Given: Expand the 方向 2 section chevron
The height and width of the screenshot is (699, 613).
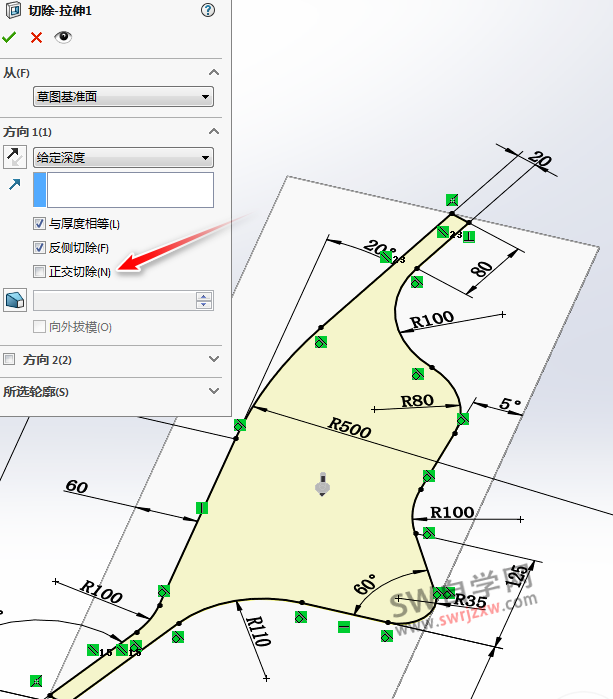Looking at the screenshot, I should coord(213,359).
